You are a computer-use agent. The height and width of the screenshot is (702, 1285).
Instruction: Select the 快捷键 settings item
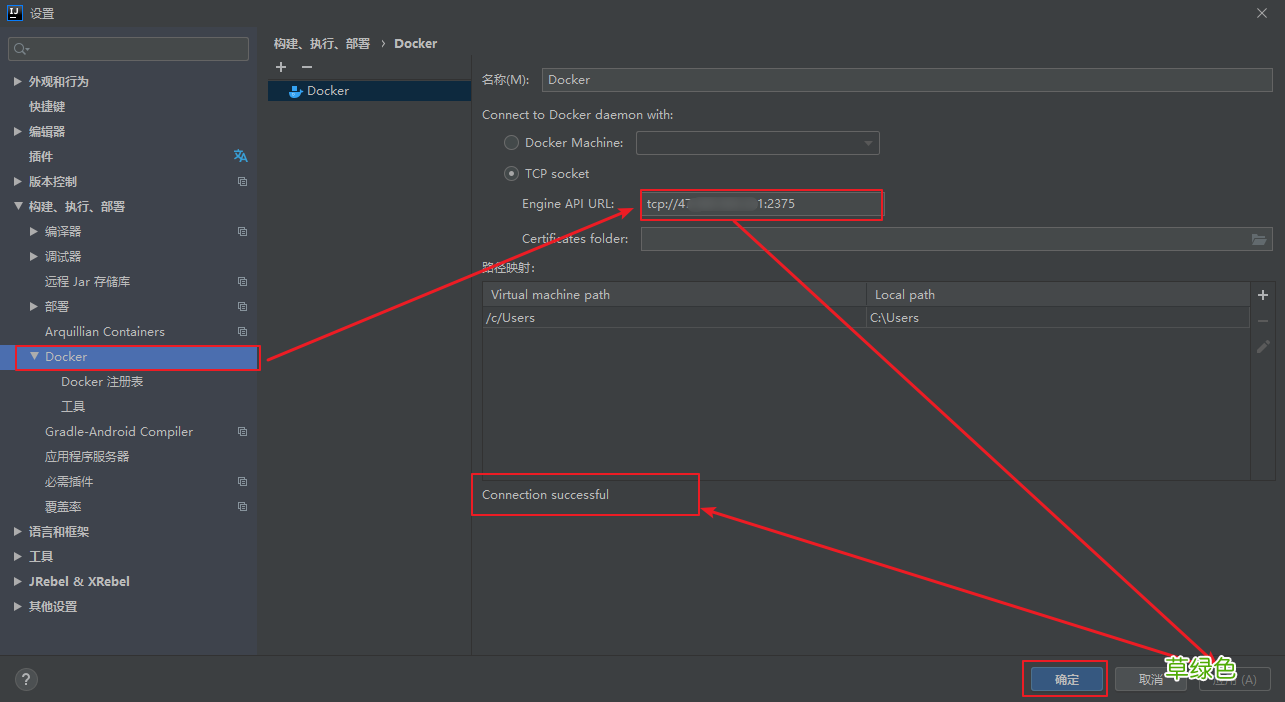47,106
